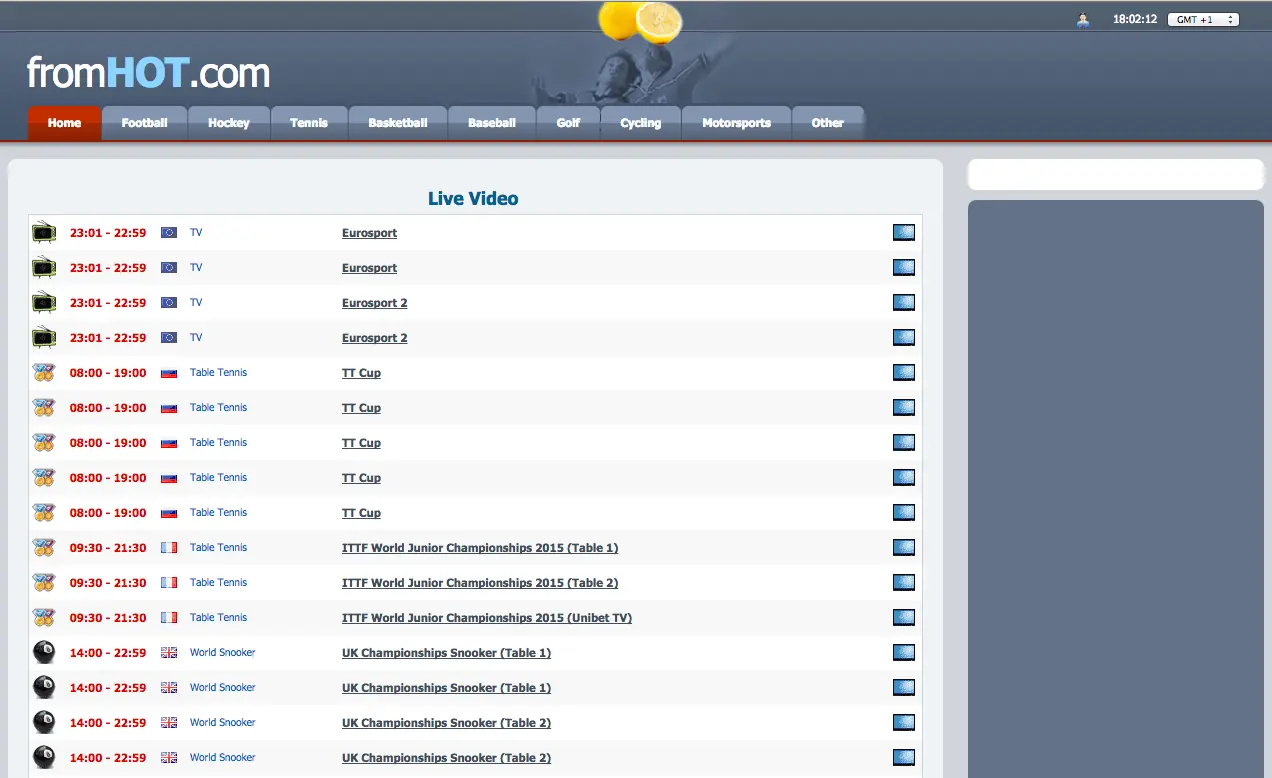
Task: Click Table Tennis category in ITTF (Table 2) row
Action: [x=218, y=582]
